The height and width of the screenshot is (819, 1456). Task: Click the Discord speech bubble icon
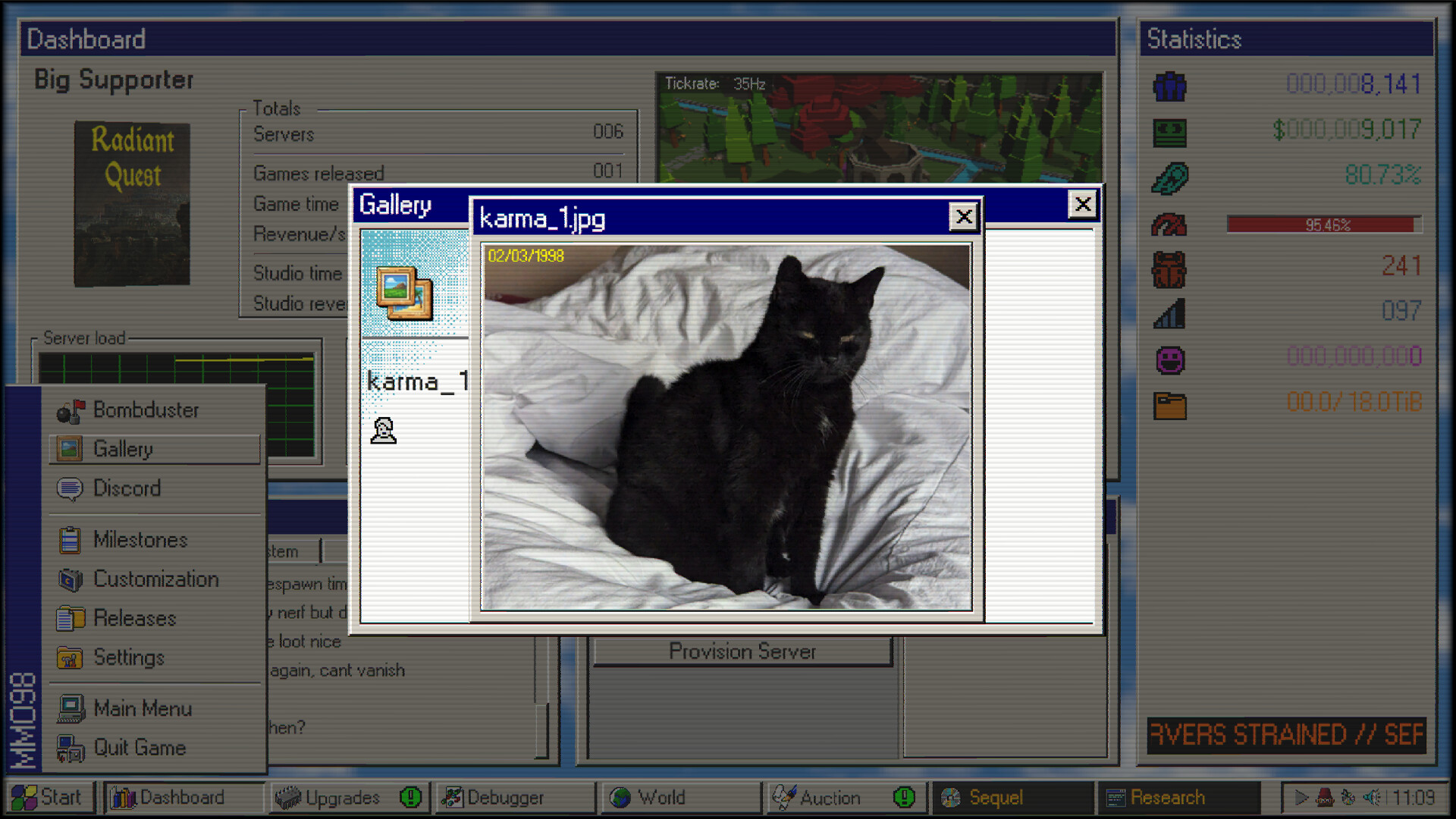pos(71,488)
